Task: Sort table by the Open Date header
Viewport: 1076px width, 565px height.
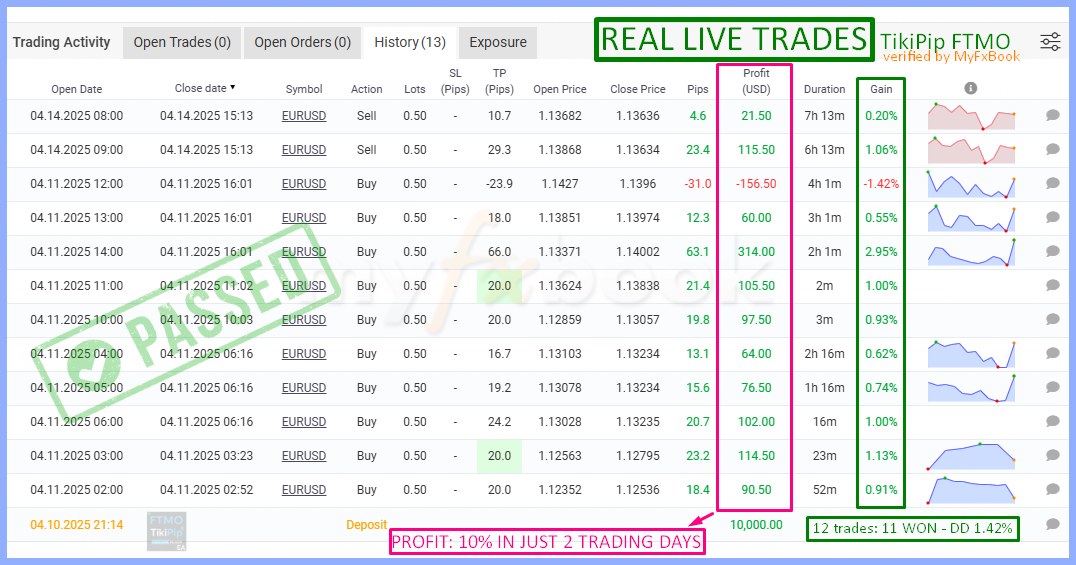Action: pos(77,89)
